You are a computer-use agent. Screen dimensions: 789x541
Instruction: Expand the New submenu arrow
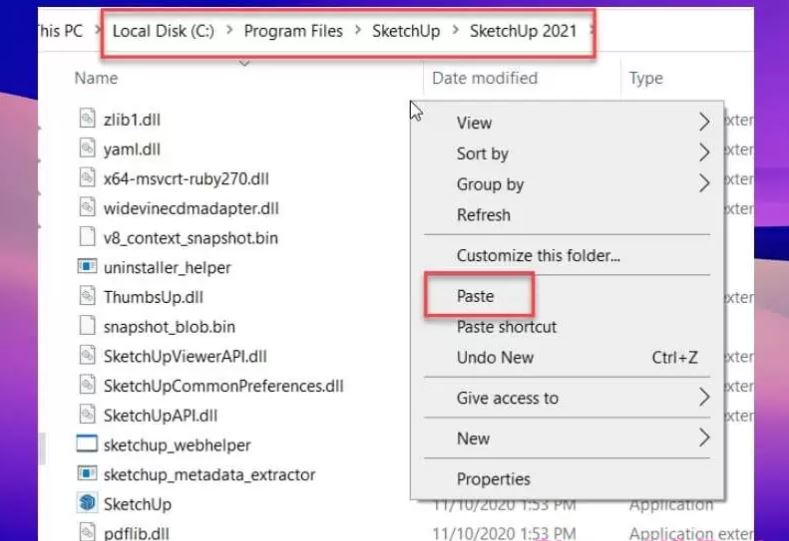pos(704,438)
